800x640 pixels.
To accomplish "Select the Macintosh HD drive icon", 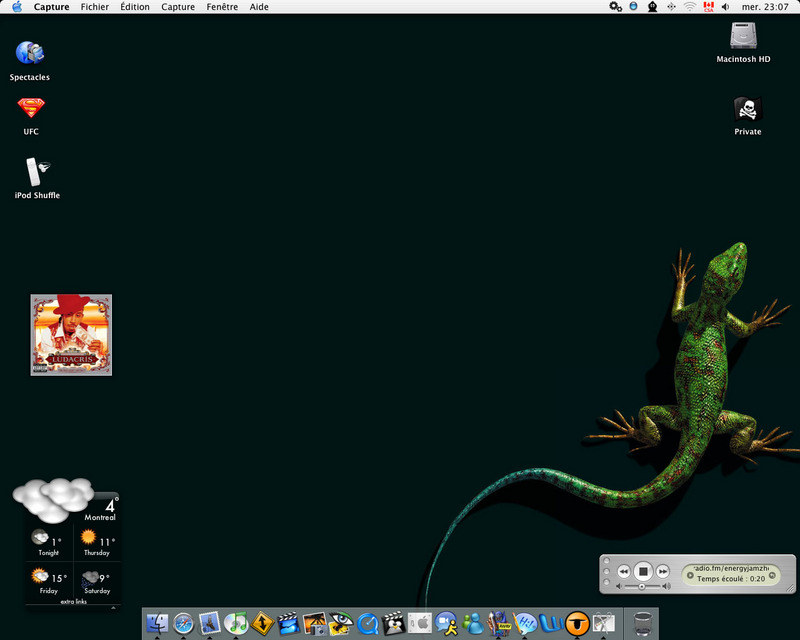I will [x=744, y=37].
